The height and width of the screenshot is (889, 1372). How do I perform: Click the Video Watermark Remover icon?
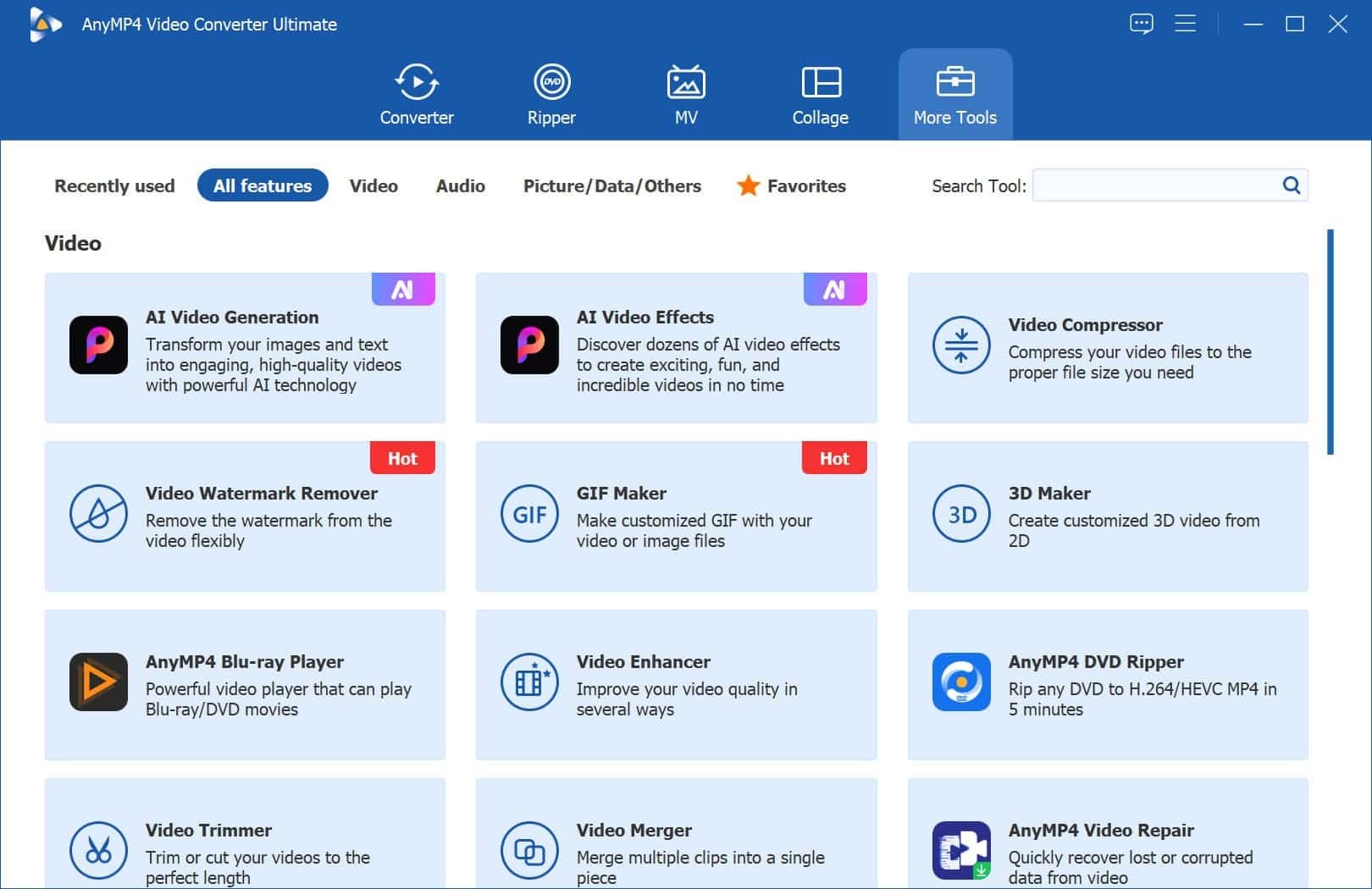click(x=98, y=513)
